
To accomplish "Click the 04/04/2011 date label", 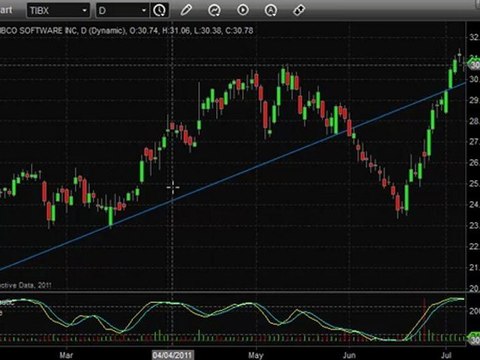I will click(172, 355).
